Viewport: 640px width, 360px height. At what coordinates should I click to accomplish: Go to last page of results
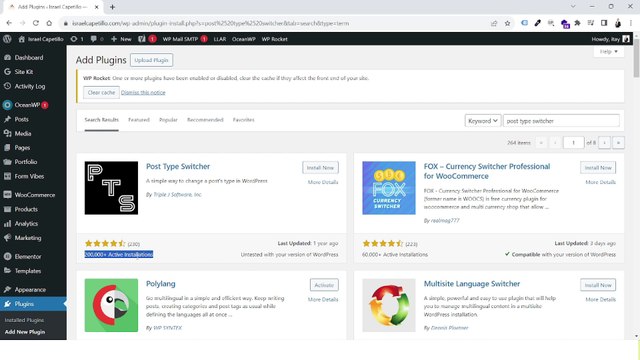[x=618, y=142]
